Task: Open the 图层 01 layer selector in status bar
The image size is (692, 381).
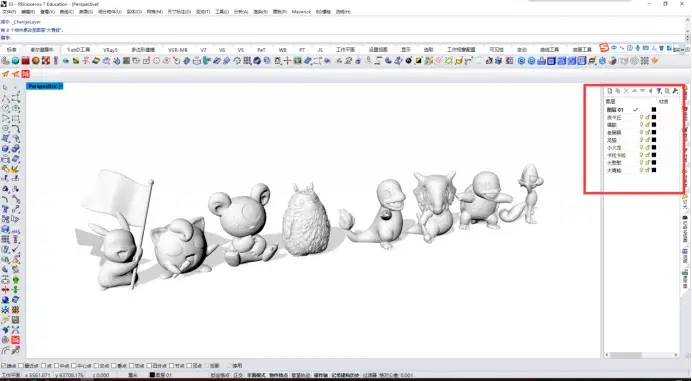Action: tap(161, 375)
